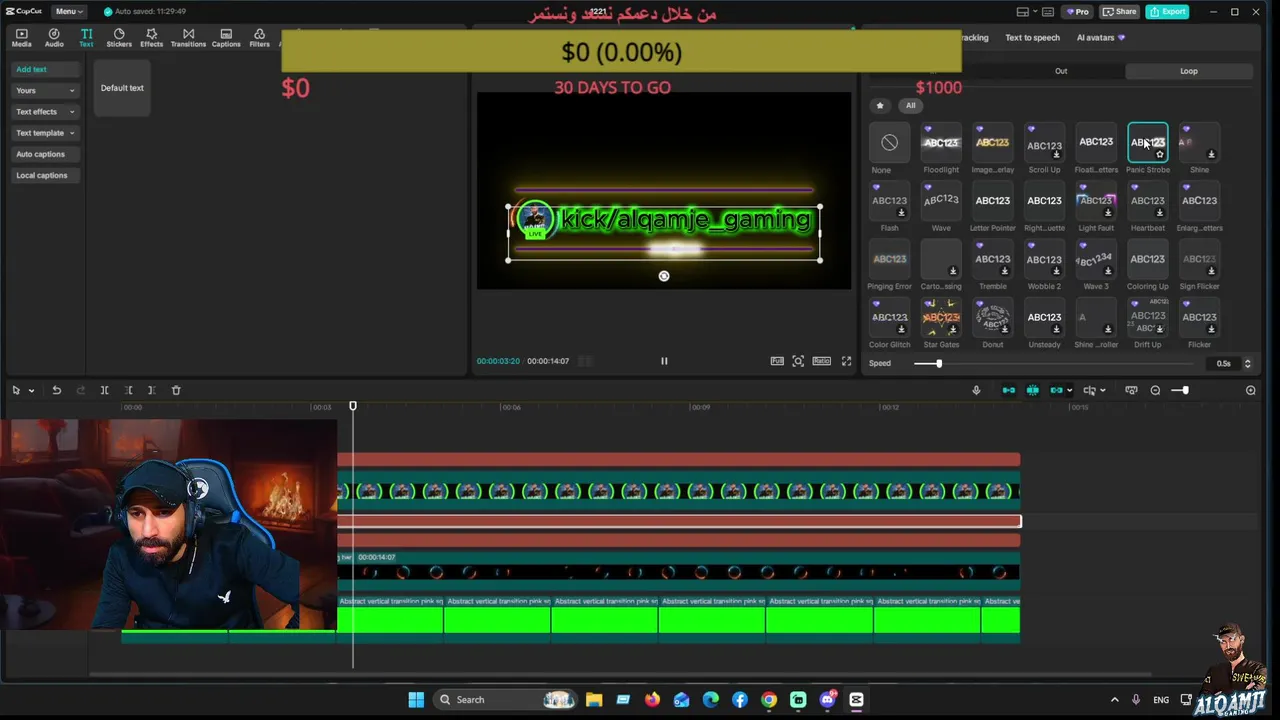
Task: Click the speed duration stepper arrows
Action: click(x=1247, y=363)
